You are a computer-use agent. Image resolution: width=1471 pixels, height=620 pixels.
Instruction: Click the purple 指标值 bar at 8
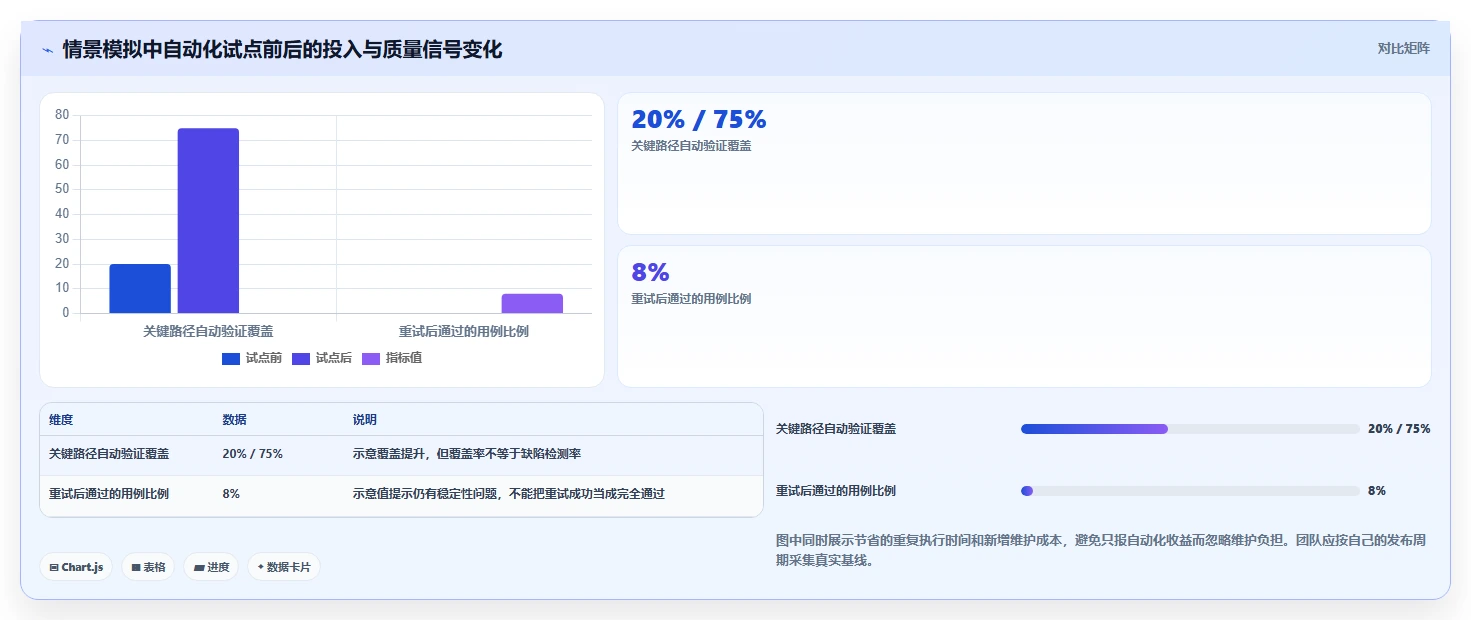(532, 303)
